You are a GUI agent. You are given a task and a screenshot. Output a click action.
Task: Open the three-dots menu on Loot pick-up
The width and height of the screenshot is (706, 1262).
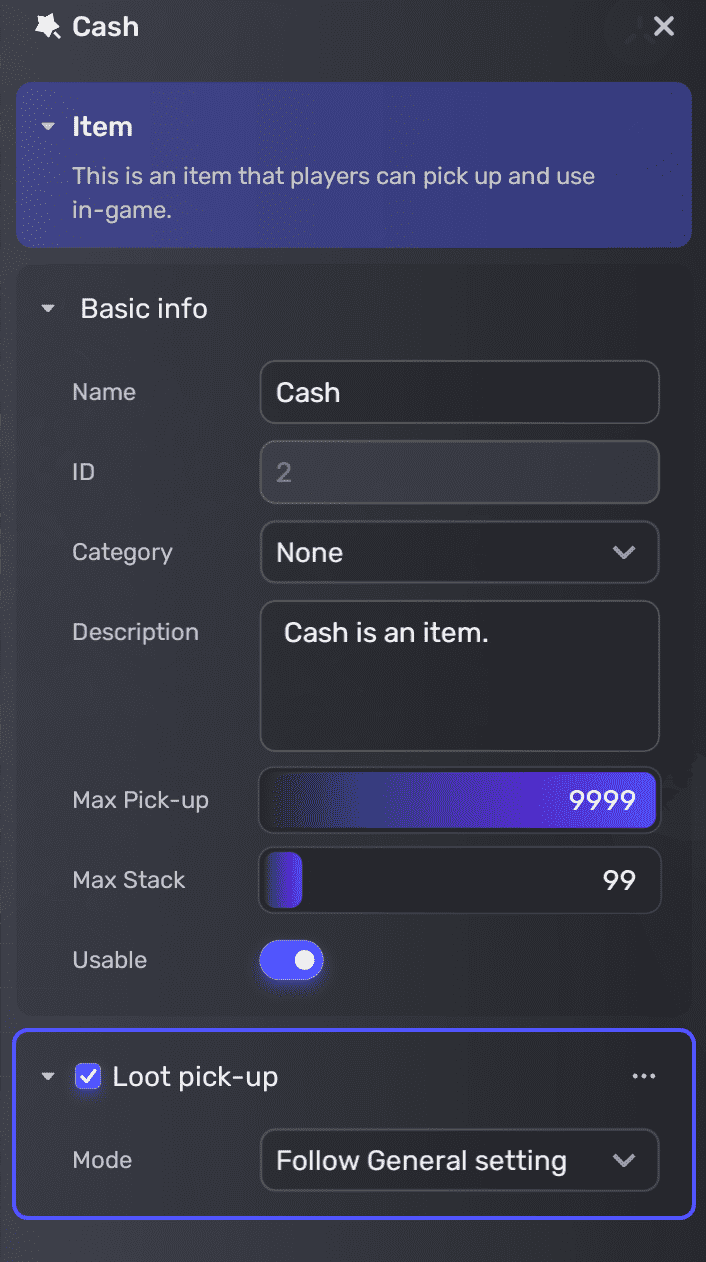[x=644, y=1075]
